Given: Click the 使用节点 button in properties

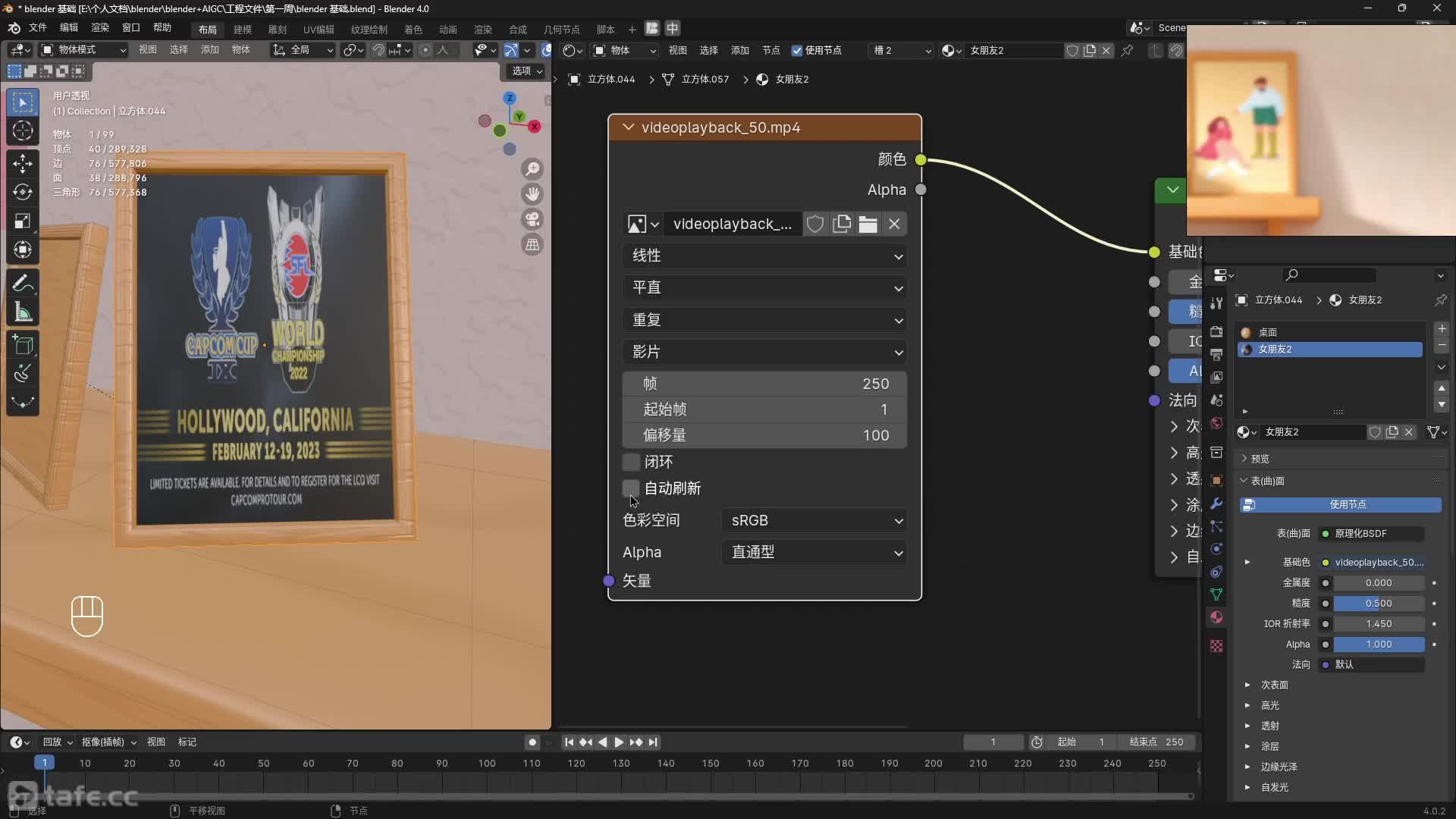Looking at the screenshot, I should click(x=1340, y=504).
